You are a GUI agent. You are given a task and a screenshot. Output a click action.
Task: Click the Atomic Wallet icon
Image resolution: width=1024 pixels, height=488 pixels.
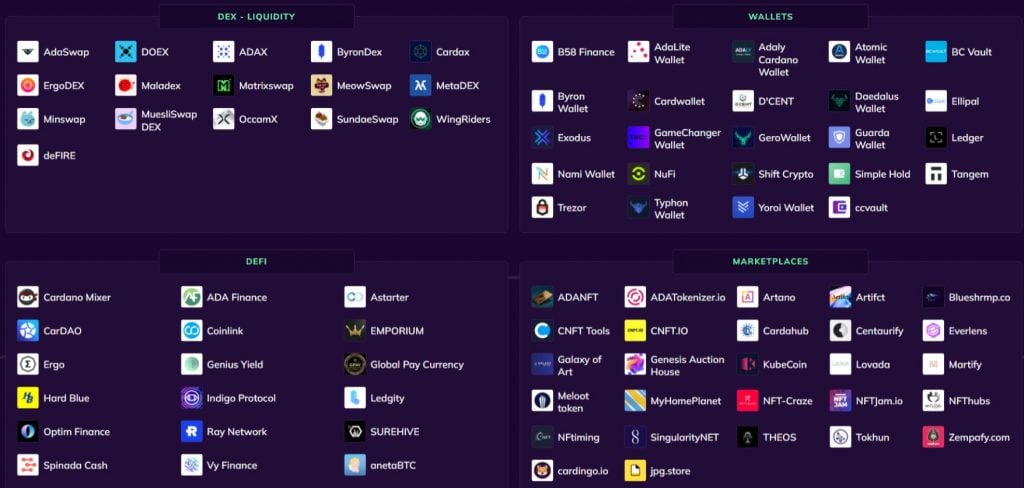[840, 52]
